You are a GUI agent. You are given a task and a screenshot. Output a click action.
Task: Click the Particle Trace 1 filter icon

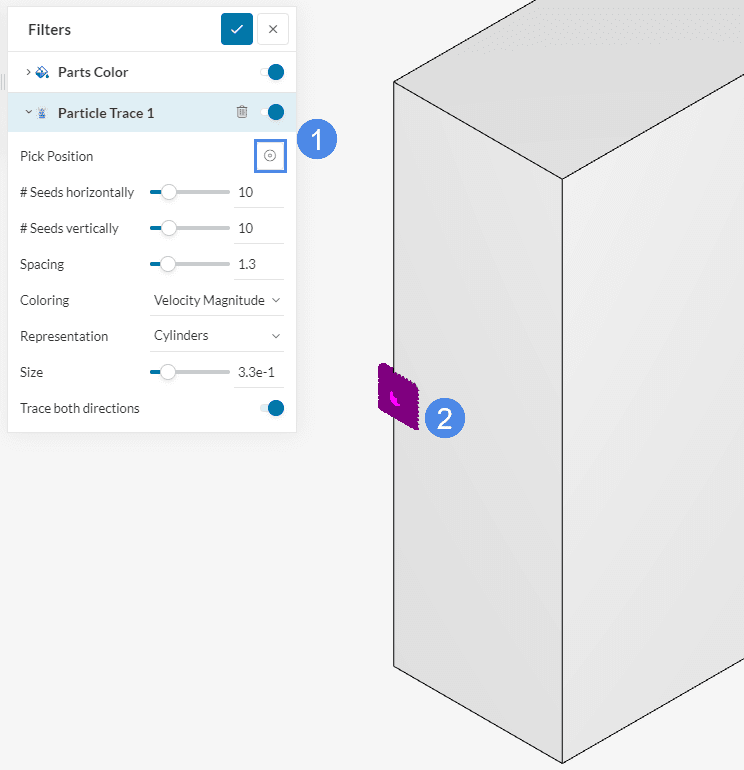click(x=42, y=113)
